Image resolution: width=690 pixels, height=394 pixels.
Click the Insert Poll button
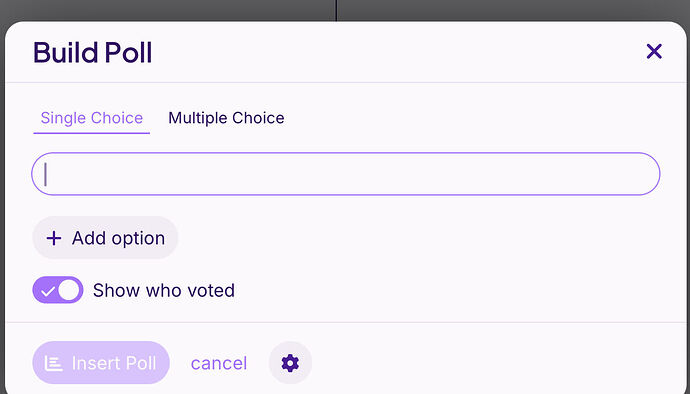(x=101, y=363)
